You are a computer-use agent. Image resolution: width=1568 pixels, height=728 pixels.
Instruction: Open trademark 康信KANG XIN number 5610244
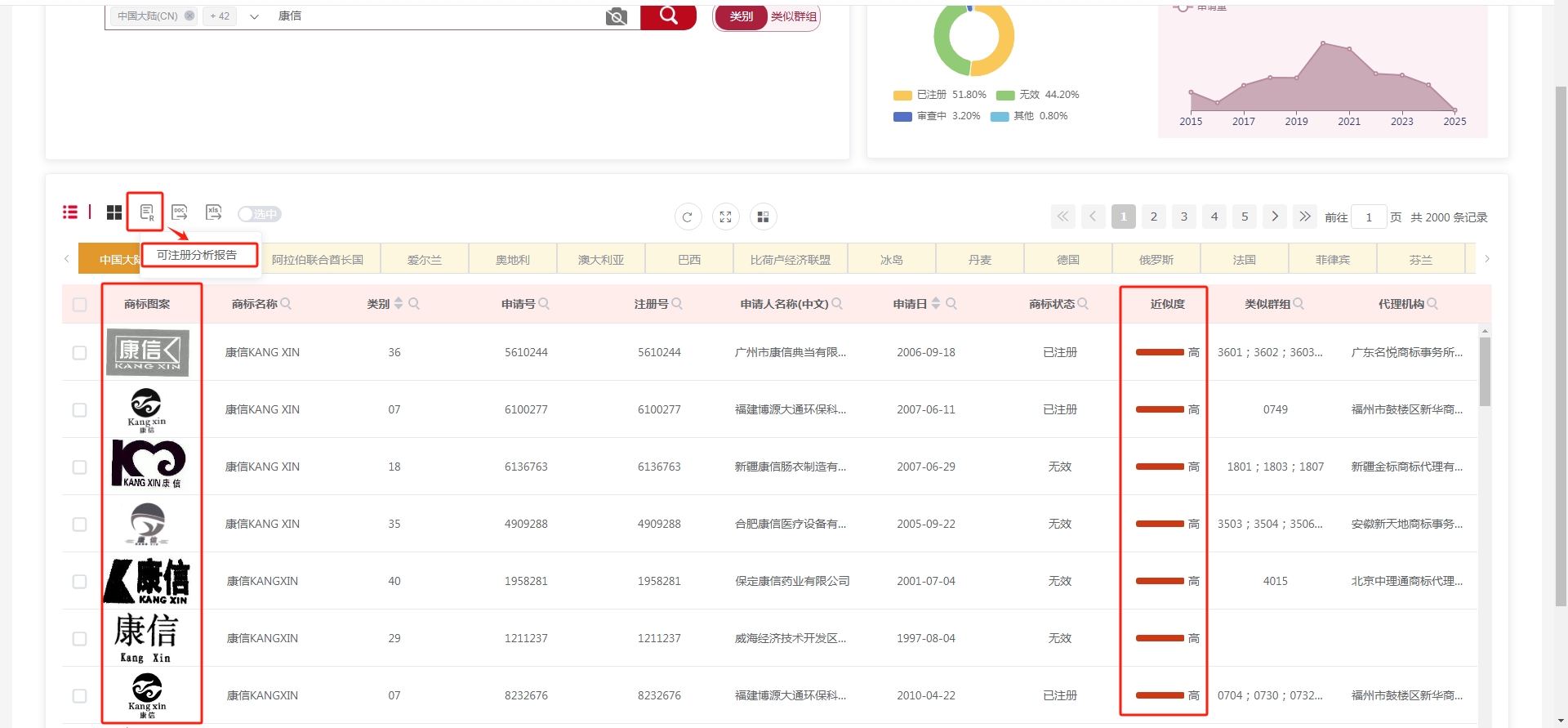[262, 352]
